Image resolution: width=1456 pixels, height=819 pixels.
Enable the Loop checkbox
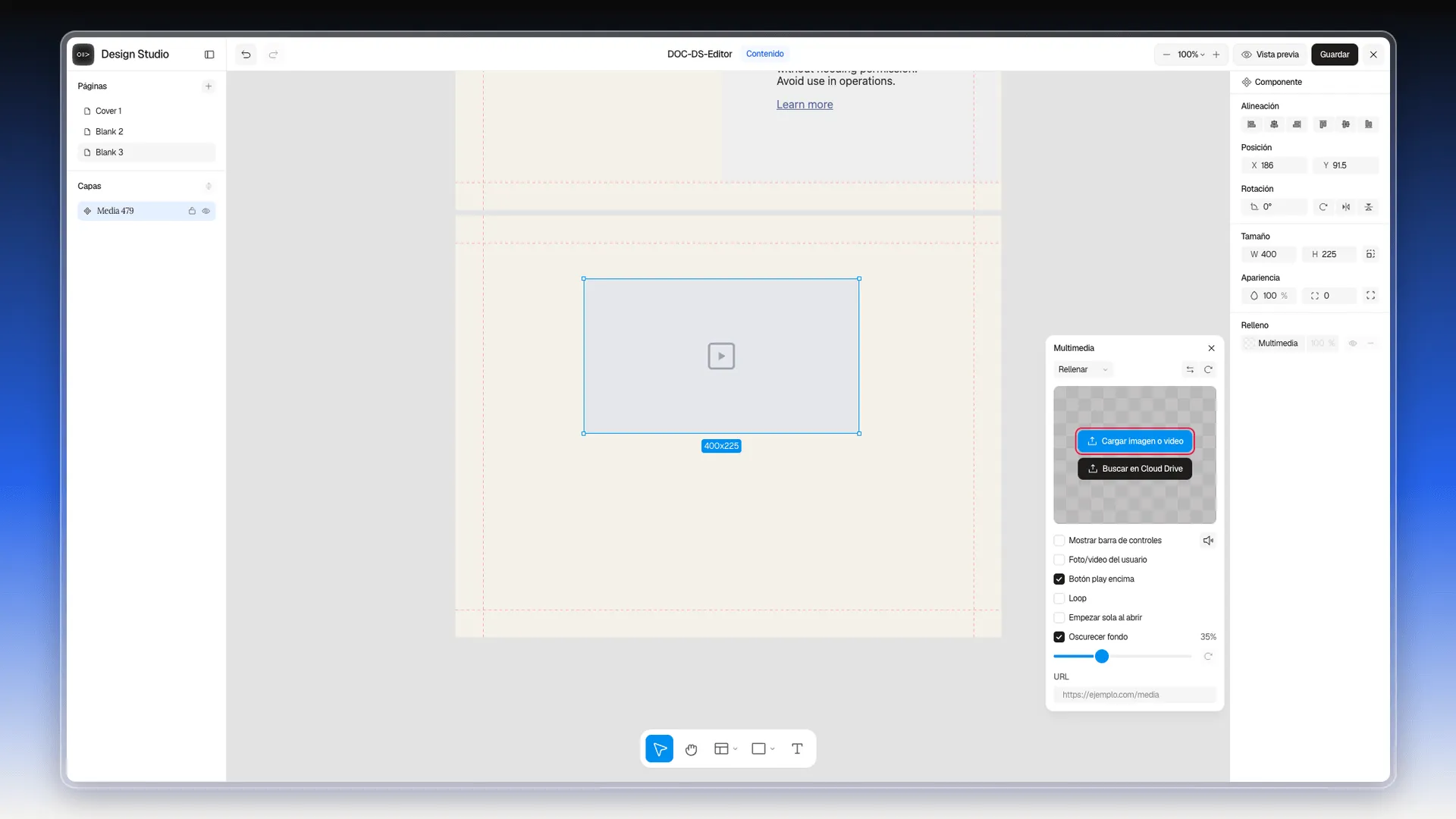point(1059,599)
